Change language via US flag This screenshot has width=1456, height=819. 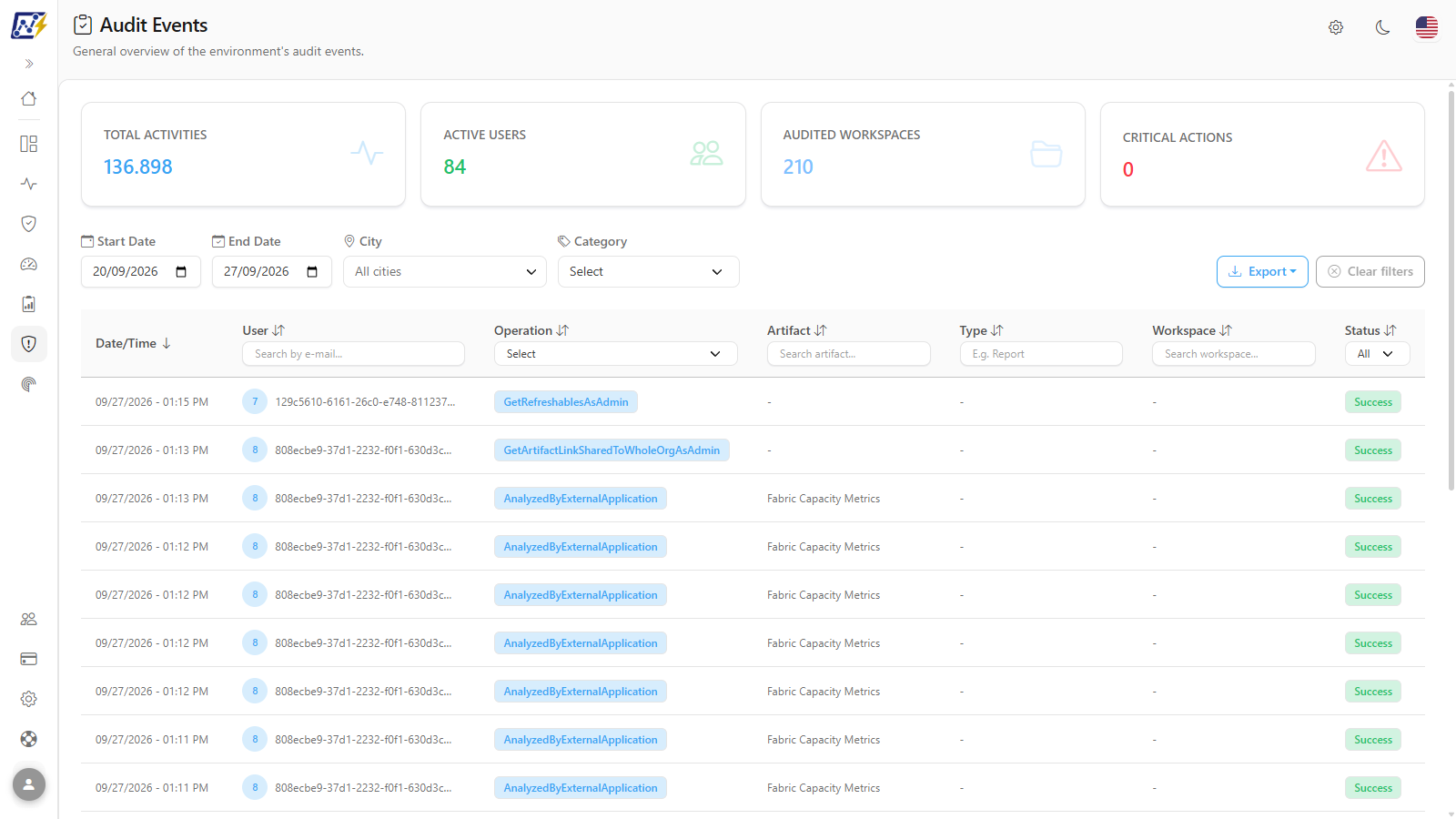tap(1427, 27)
